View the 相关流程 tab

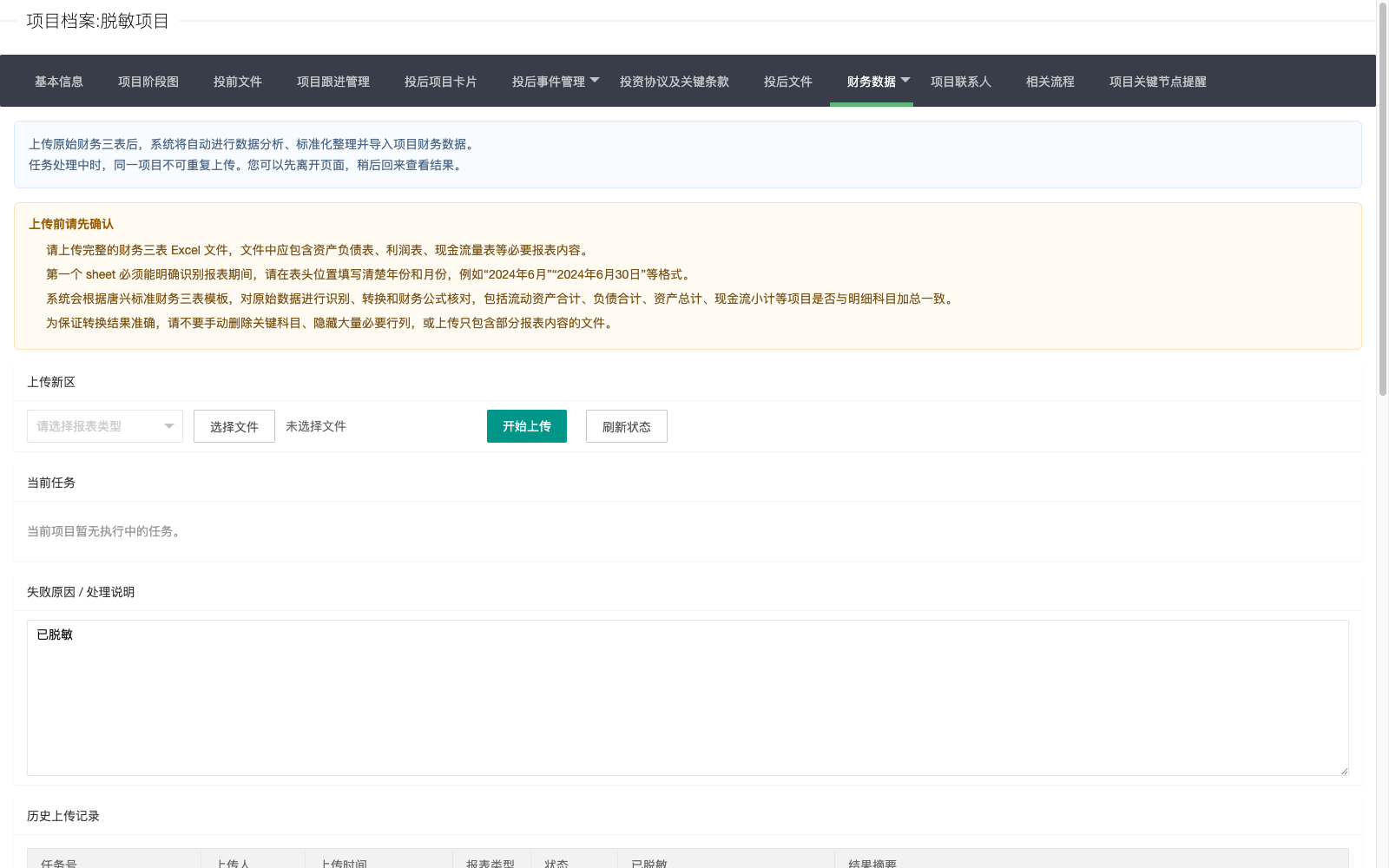(1050, 82)
